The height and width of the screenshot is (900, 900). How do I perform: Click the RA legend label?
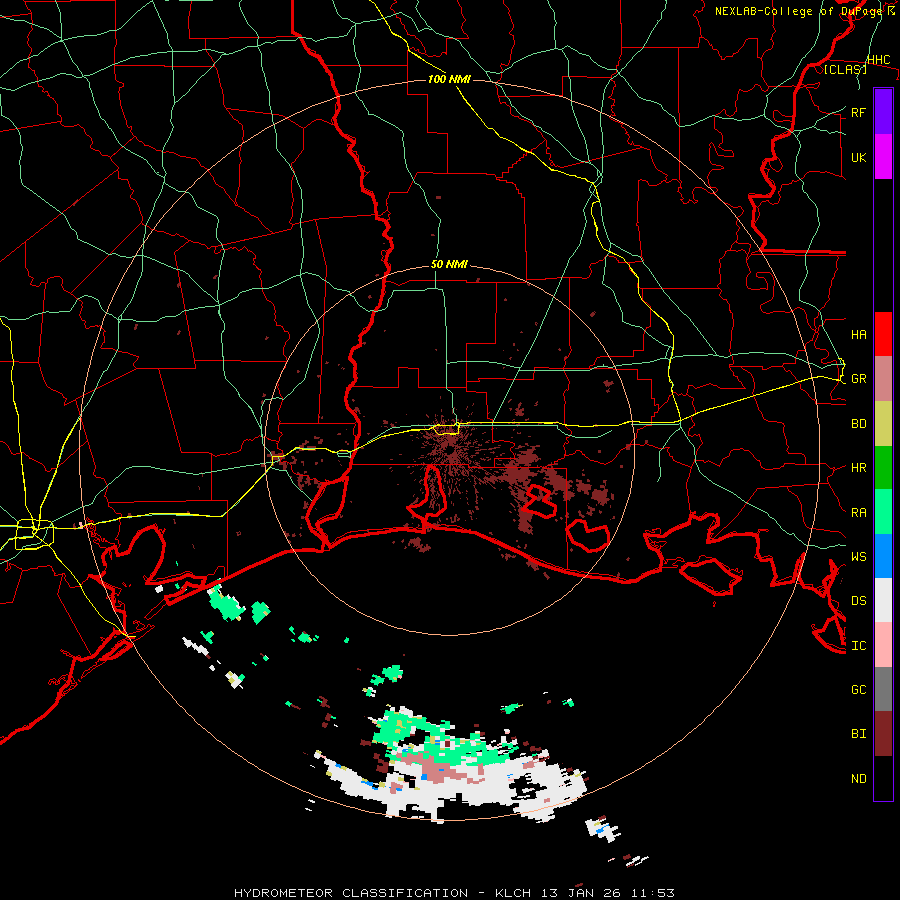[x=858, y=512]
